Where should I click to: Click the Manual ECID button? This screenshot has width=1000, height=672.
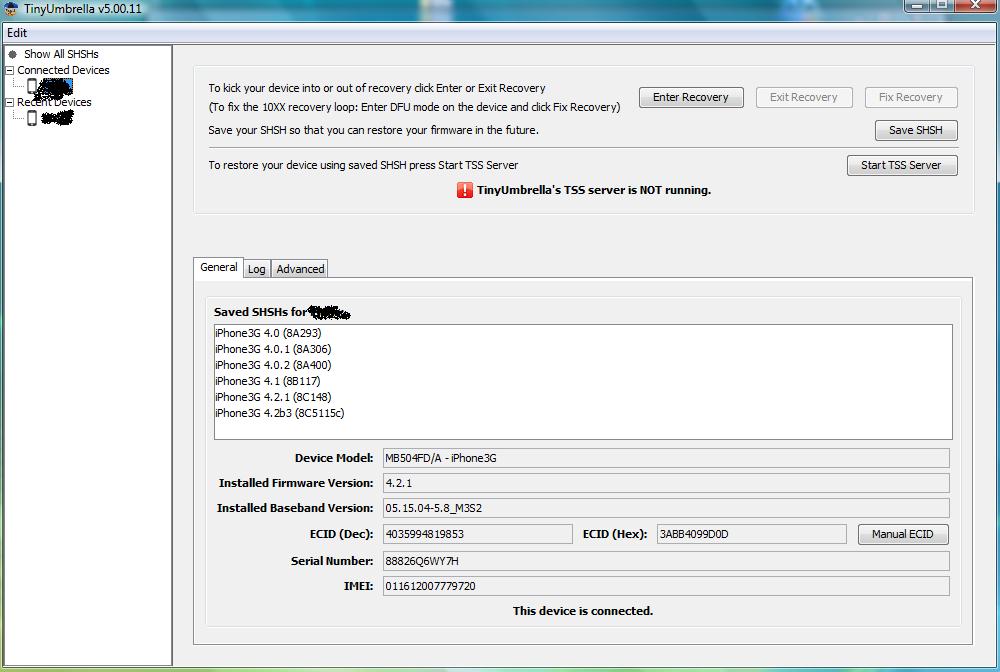coord(902,534)
